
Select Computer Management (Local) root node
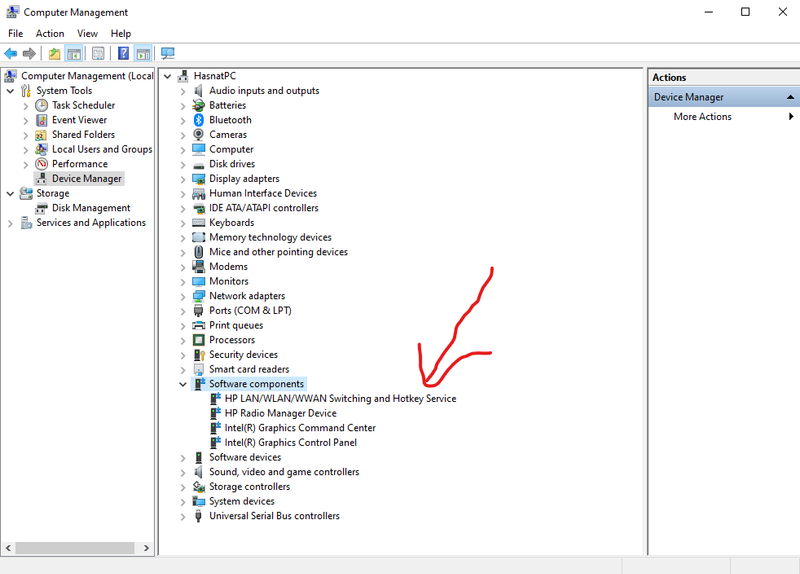[x=87, y=76]
